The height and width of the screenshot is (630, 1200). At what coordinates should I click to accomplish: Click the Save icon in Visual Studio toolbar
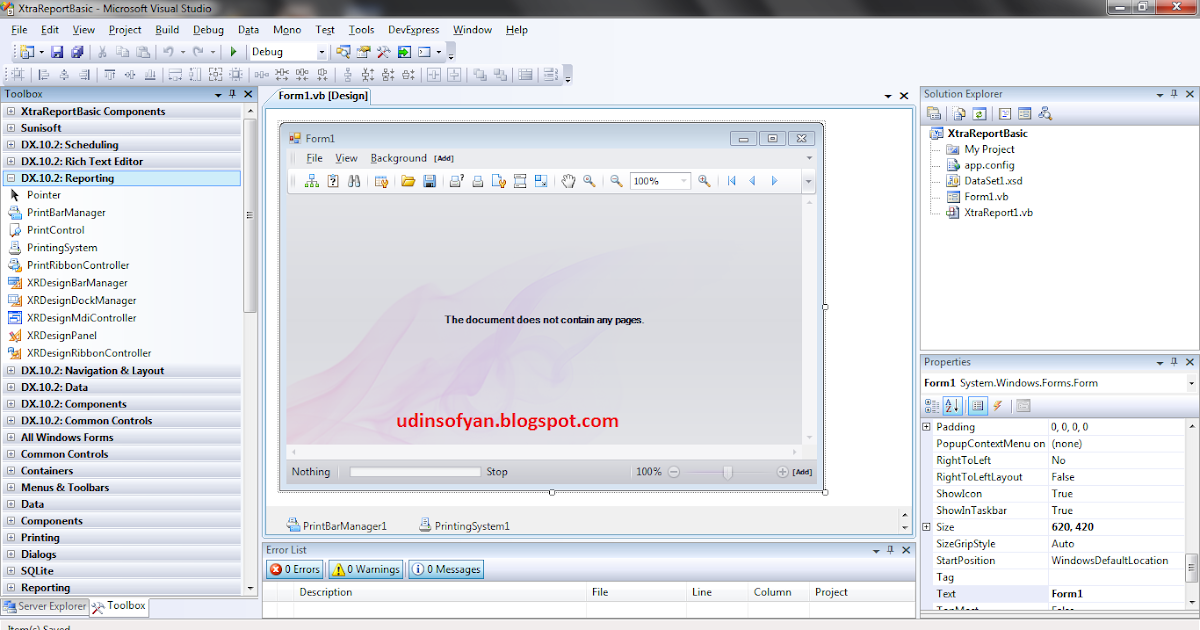point(57,52)
